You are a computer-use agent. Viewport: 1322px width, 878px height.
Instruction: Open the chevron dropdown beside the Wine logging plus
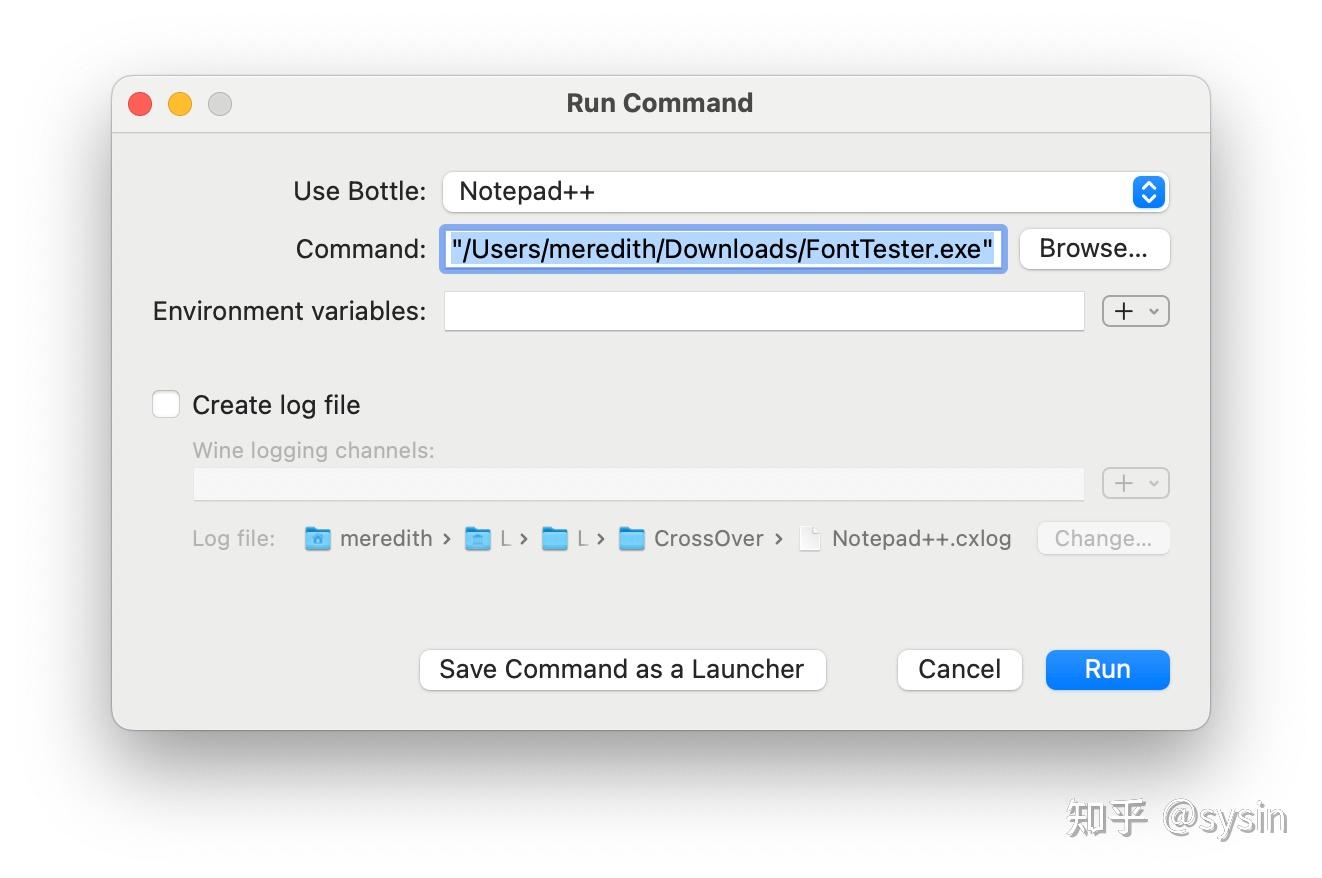coord(1153,483)
